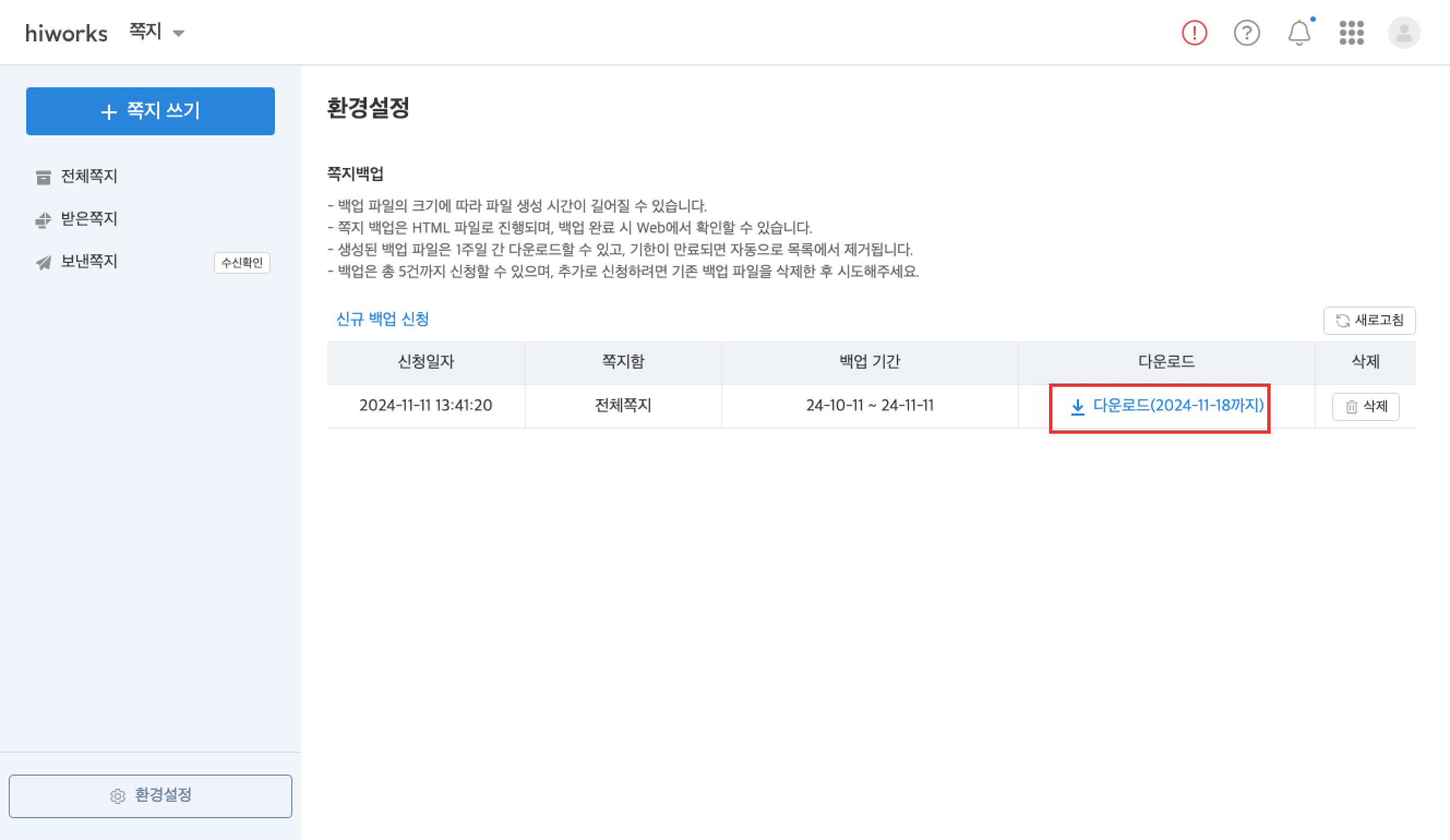1450x840 pixels.
Task: Open 전체쪽지 folder in sidebar
Action: [x=88, y=176]
